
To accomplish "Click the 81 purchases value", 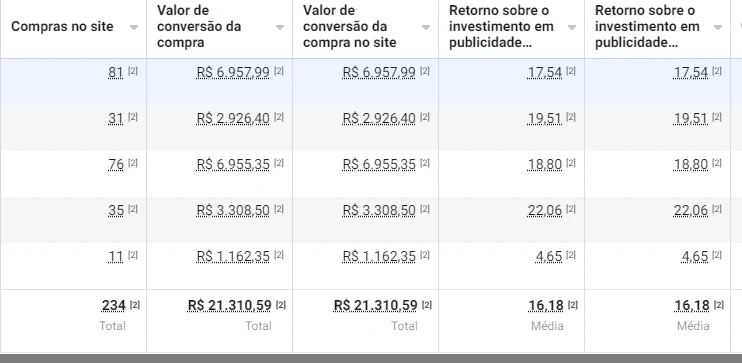I will [x=116, y=72].
